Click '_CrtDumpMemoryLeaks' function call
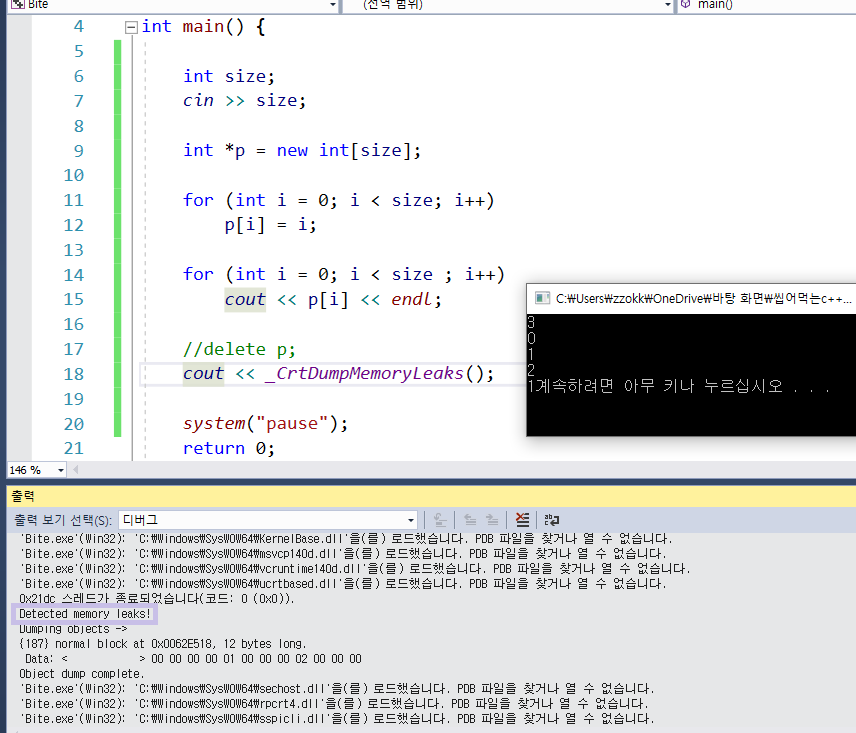The image size is (856, 733). point(364,374)
